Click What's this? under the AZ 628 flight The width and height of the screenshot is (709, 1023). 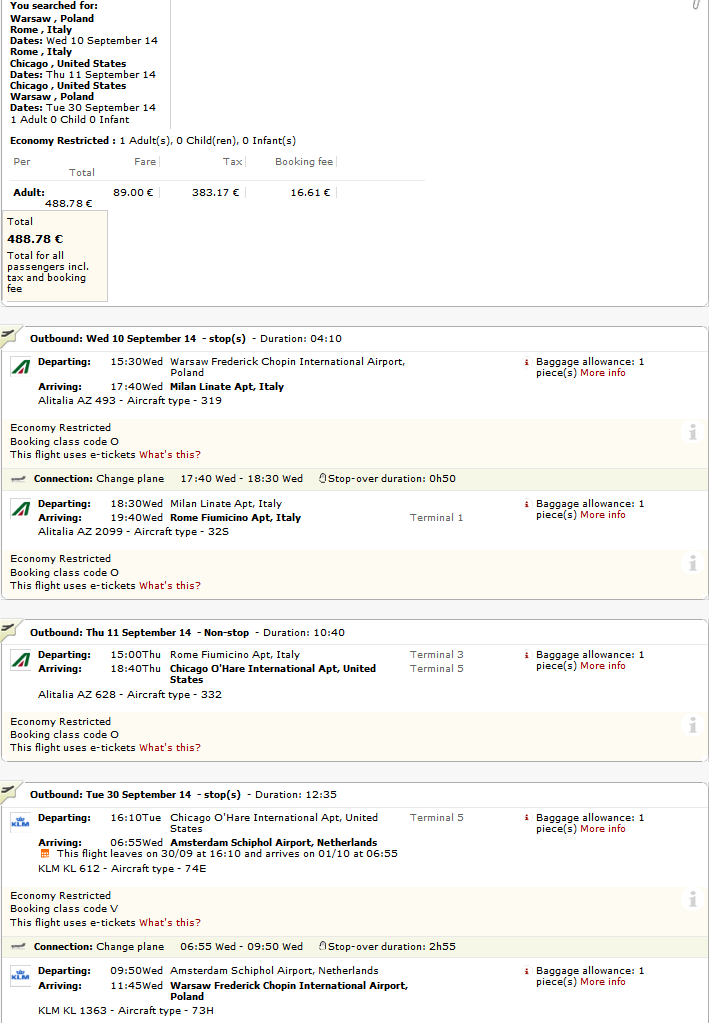[170, 748]
